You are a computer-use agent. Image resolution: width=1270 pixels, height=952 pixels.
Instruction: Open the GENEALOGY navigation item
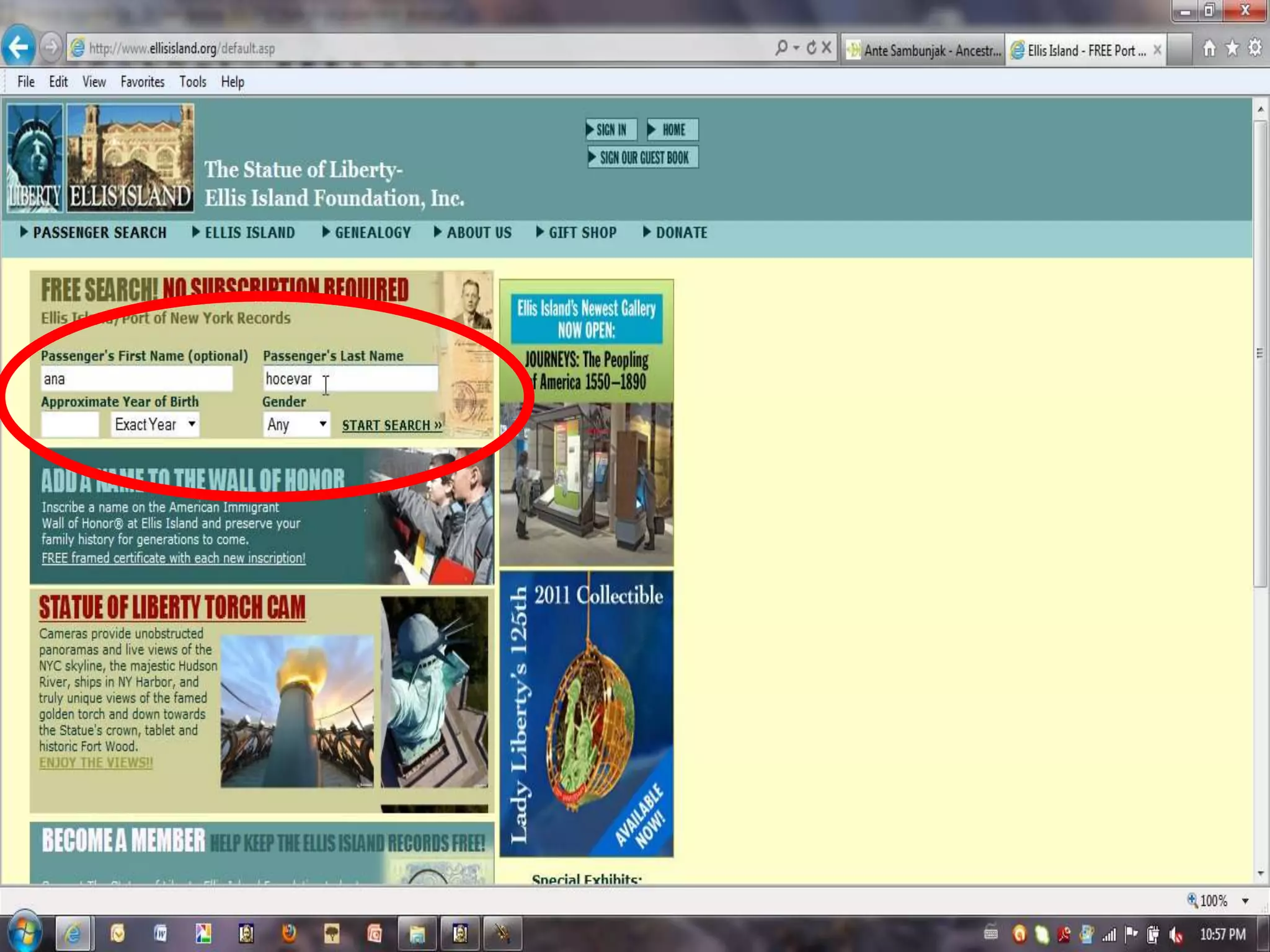click(373, 233)
